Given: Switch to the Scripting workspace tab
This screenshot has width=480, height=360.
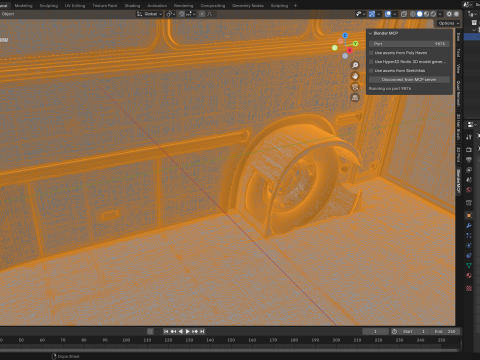Looking at the screenshot, I should click(279, 6).
